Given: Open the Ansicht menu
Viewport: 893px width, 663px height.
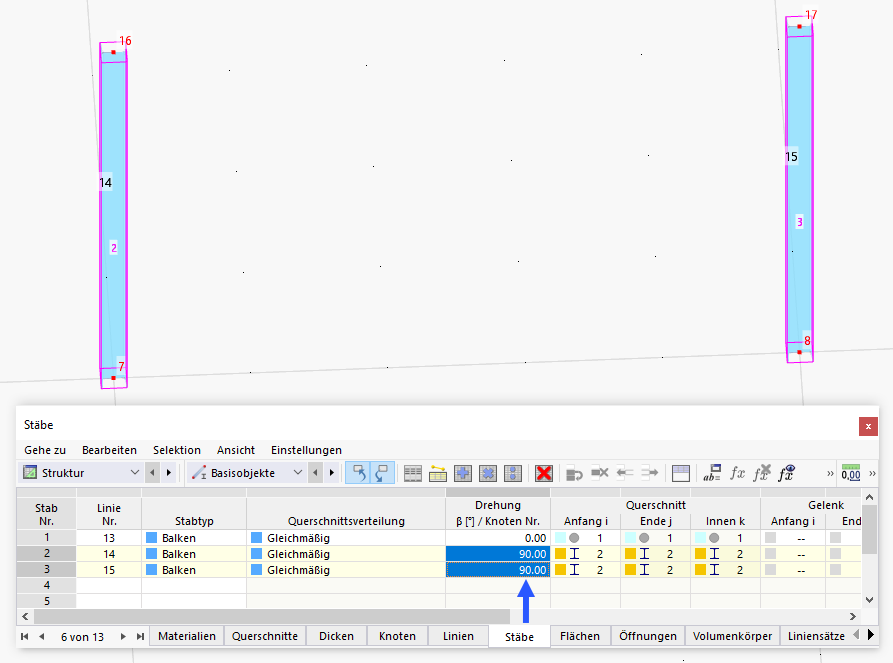Looking at the screenshot, I should coord(236,450).
